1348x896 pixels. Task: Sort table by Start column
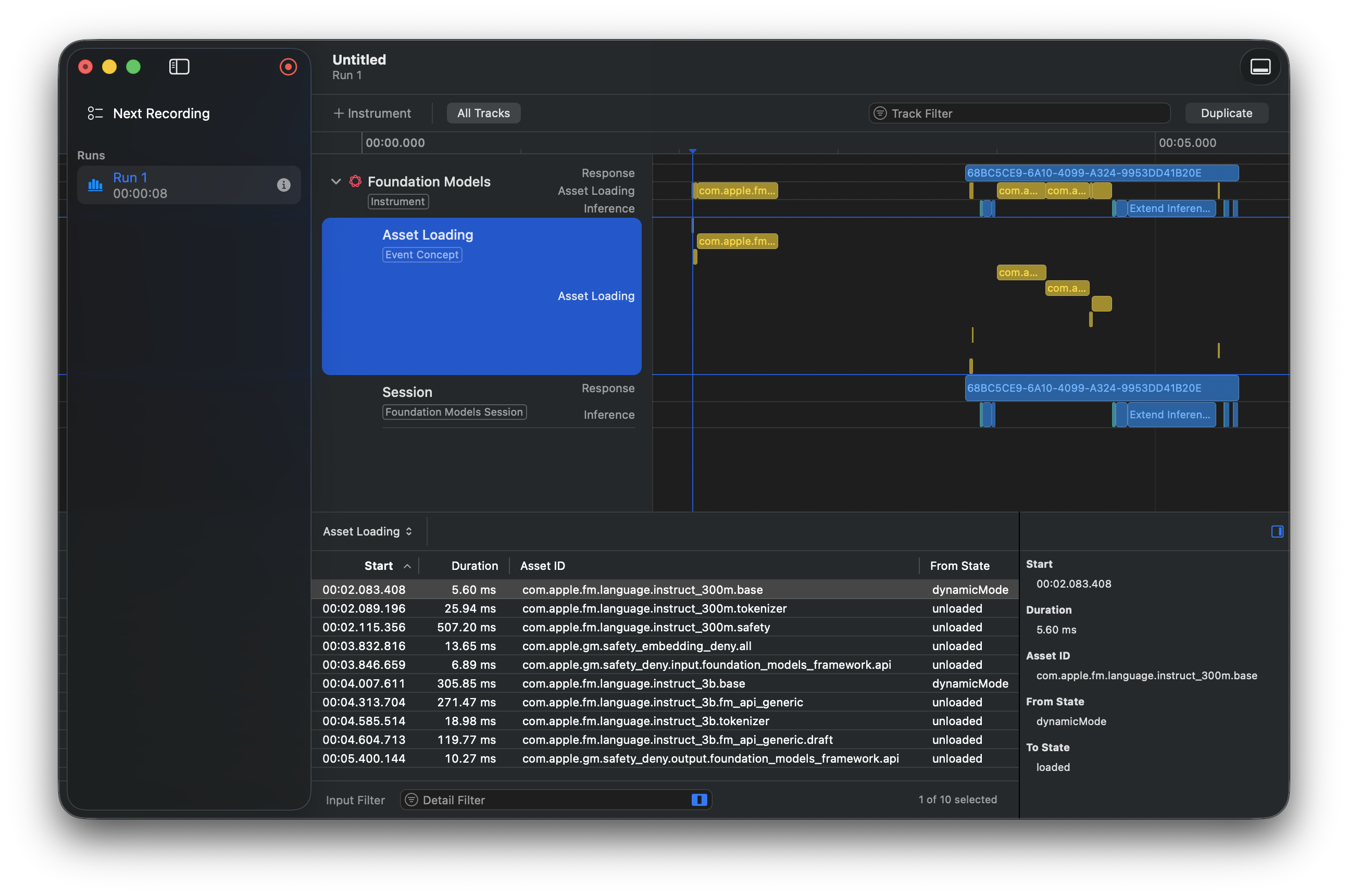(379, 566)
